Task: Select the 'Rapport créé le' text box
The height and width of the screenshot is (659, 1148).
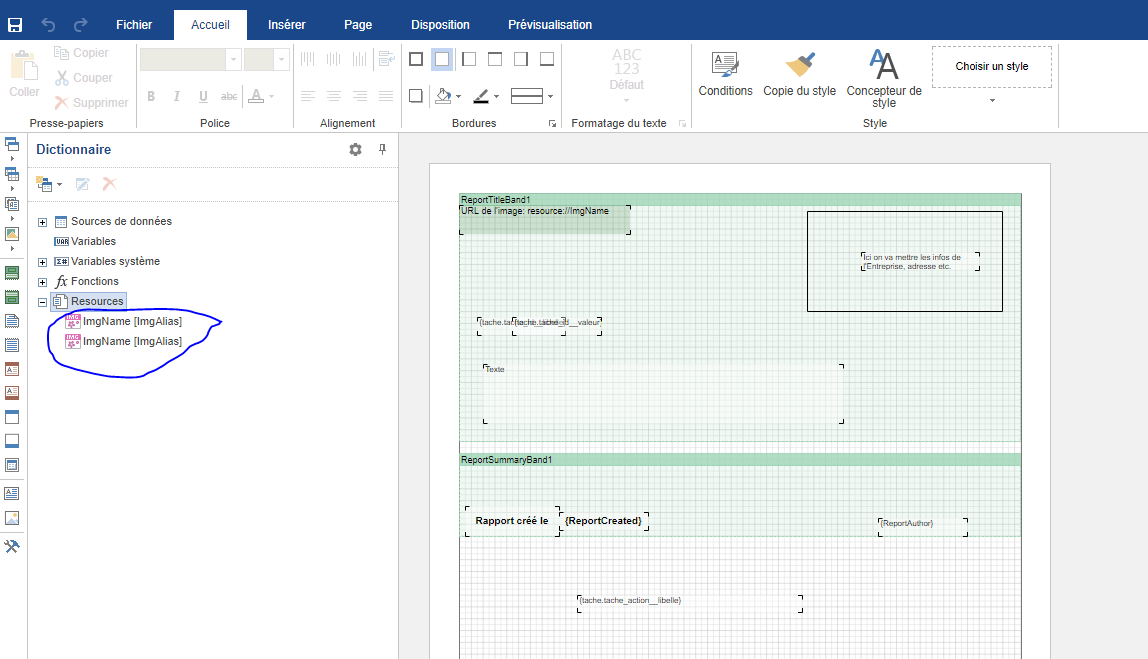Action: (512, 521)
